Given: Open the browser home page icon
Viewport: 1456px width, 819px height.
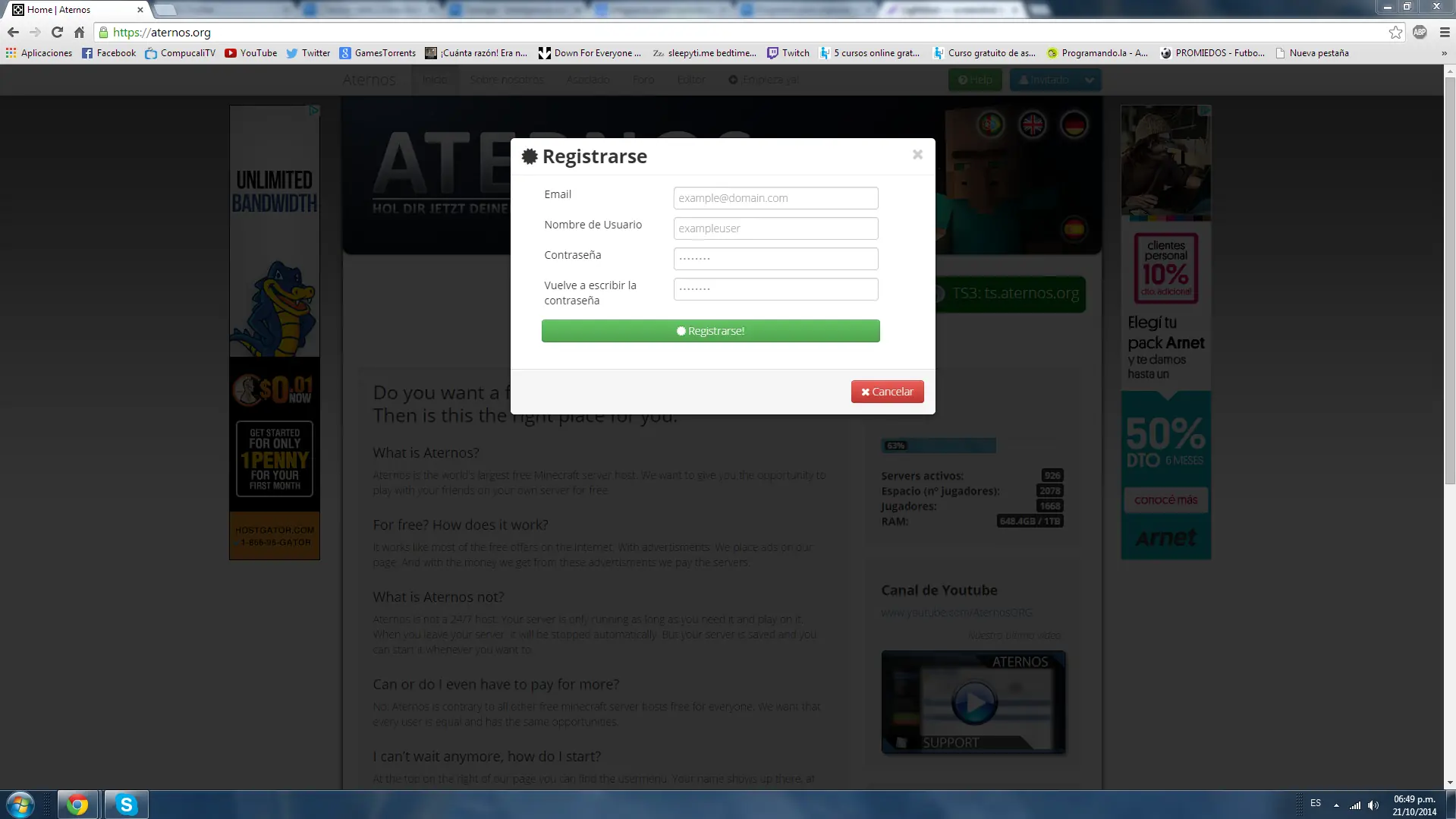Looking at the screenshot, I should coord(79,33).
